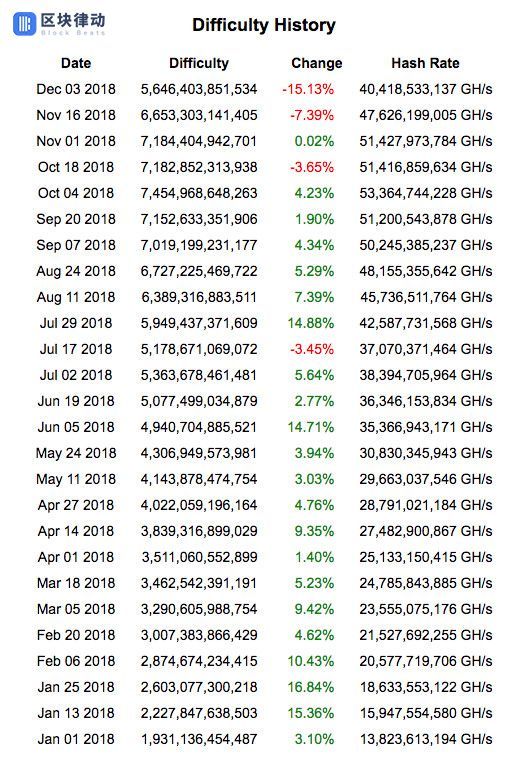Click the -15.13% change value
Image resolution: width=529 pixels, height=758 pixels.
(x=308, y=89)
